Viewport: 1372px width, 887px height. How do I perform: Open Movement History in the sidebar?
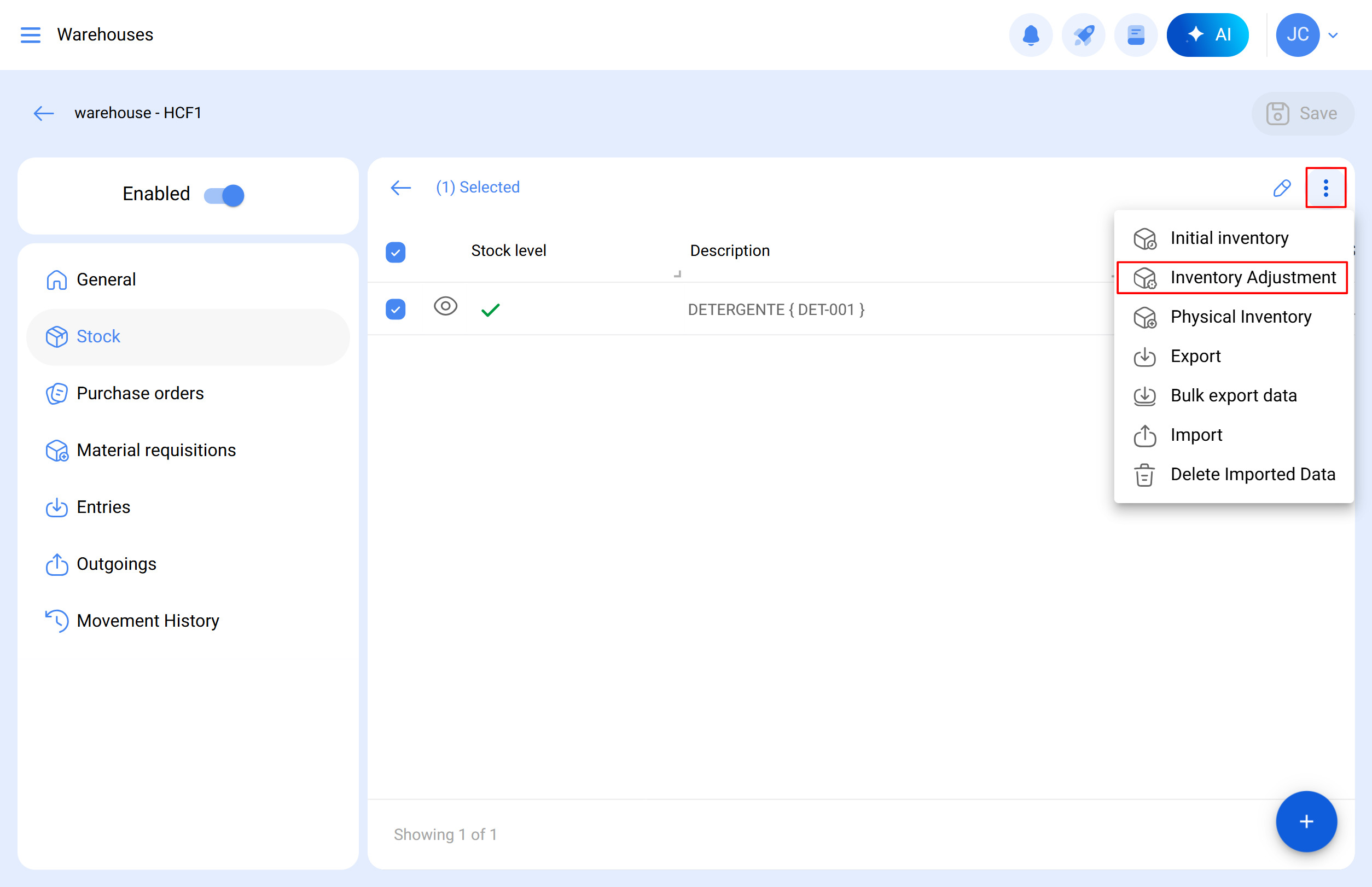pos(148,620)
